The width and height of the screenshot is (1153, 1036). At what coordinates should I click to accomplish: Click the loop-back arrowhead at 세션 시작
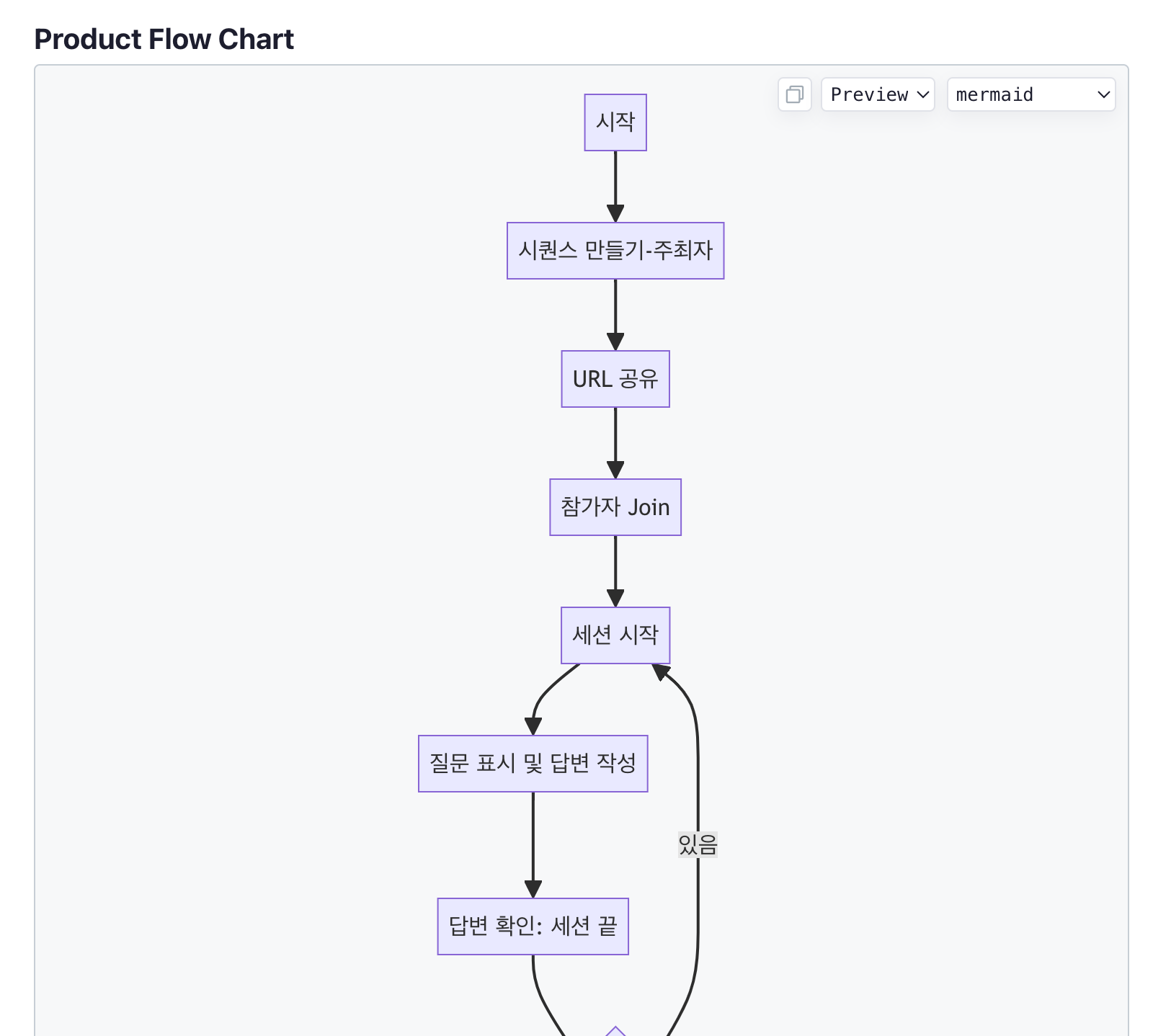tap(660, 671)
